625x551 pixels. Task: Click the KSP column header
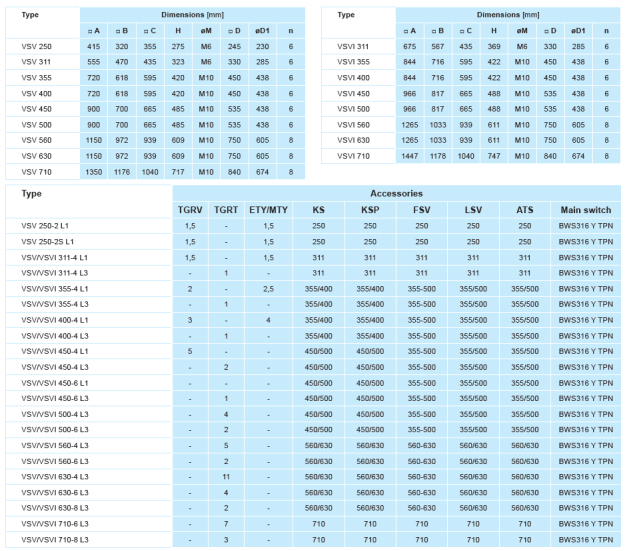tap(370, 210)
